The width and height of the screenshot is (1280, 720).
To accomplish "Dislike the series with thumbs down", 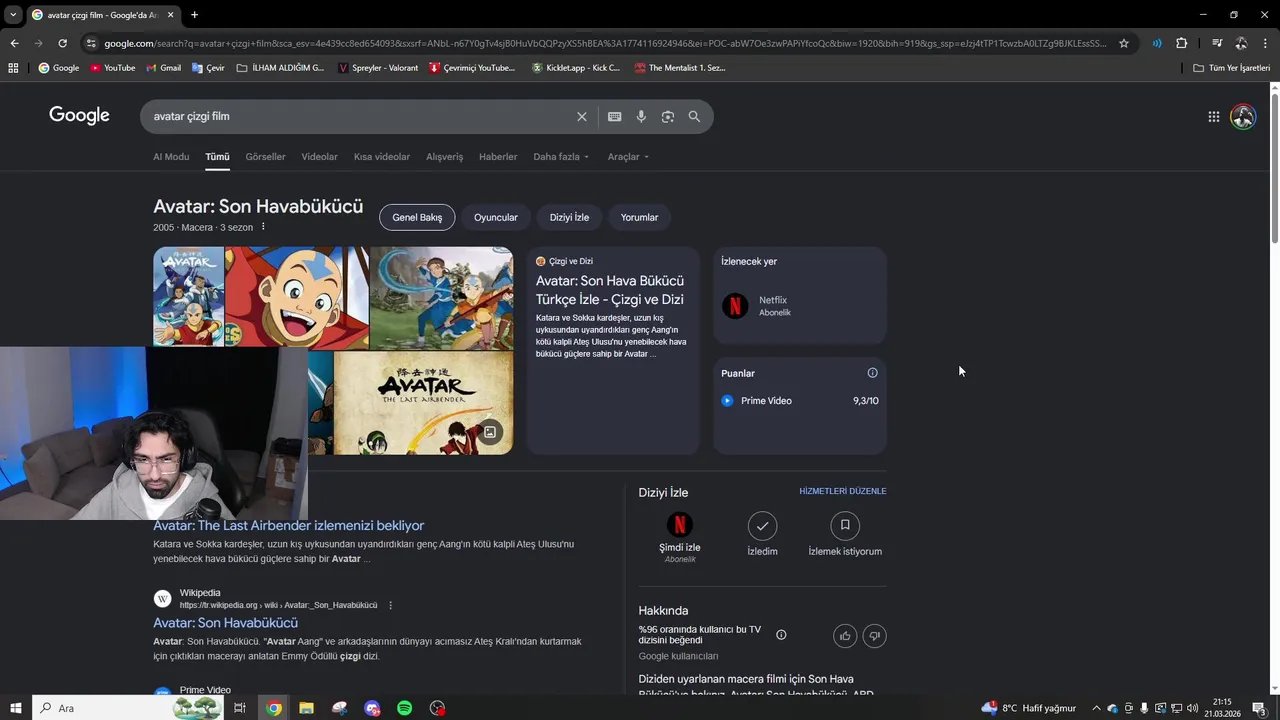I will click(x=874, y=636).
